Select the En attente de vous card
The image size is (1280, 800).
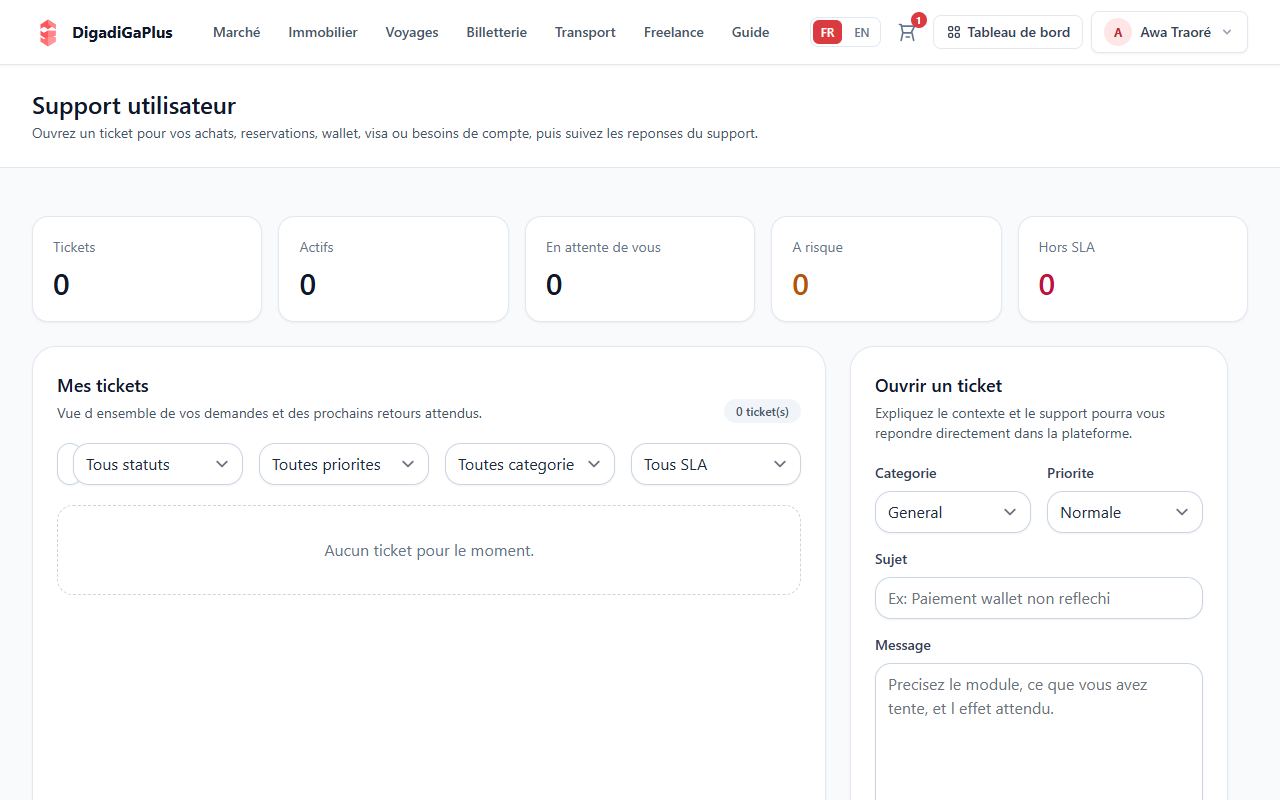640,269
